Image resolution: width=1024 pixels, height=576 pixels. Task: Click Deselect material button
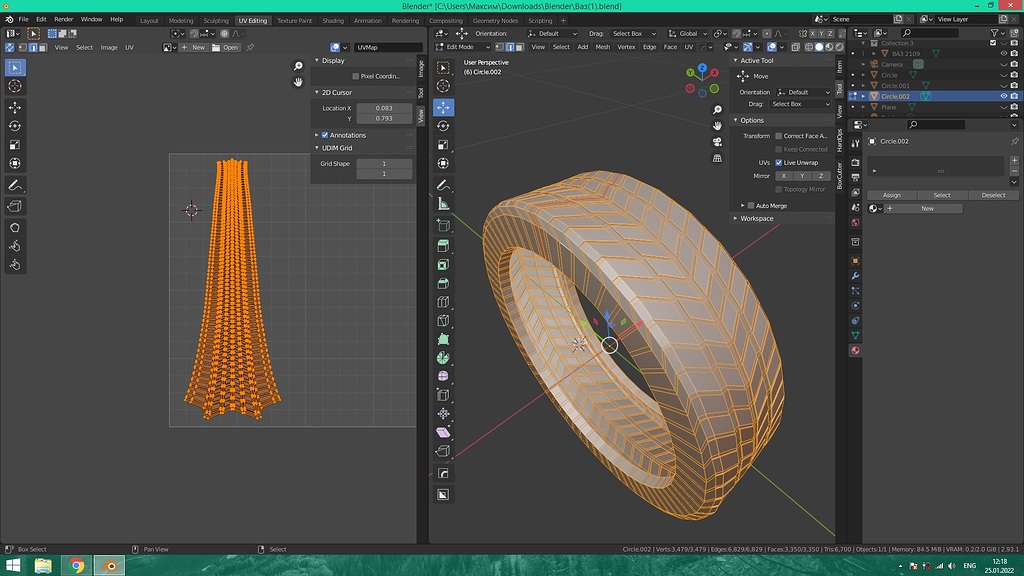[993, 195]
